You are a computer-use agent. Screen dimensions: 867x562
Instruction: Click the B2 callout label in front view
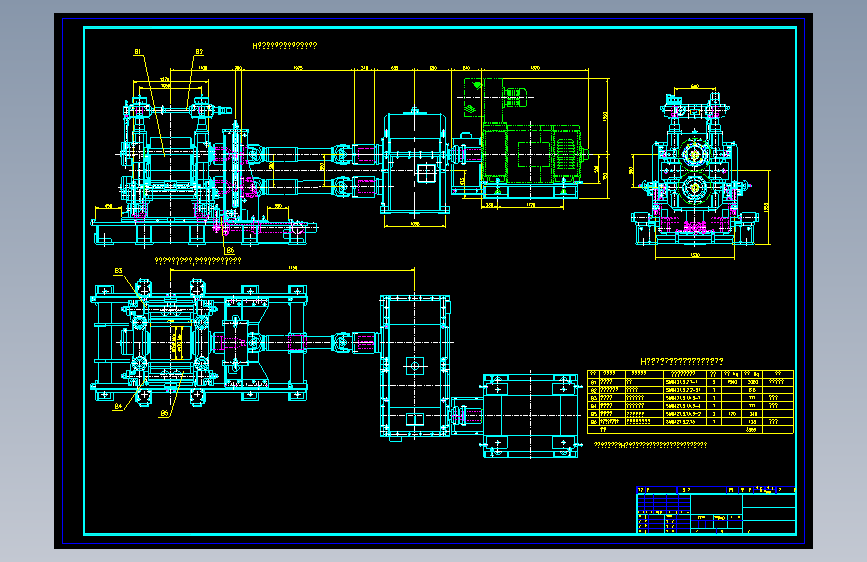coord(199,52)
